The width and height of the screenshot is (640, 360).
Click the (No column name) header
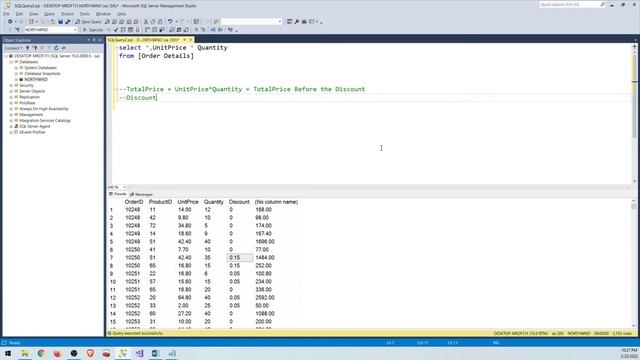(x=276, y=202)
